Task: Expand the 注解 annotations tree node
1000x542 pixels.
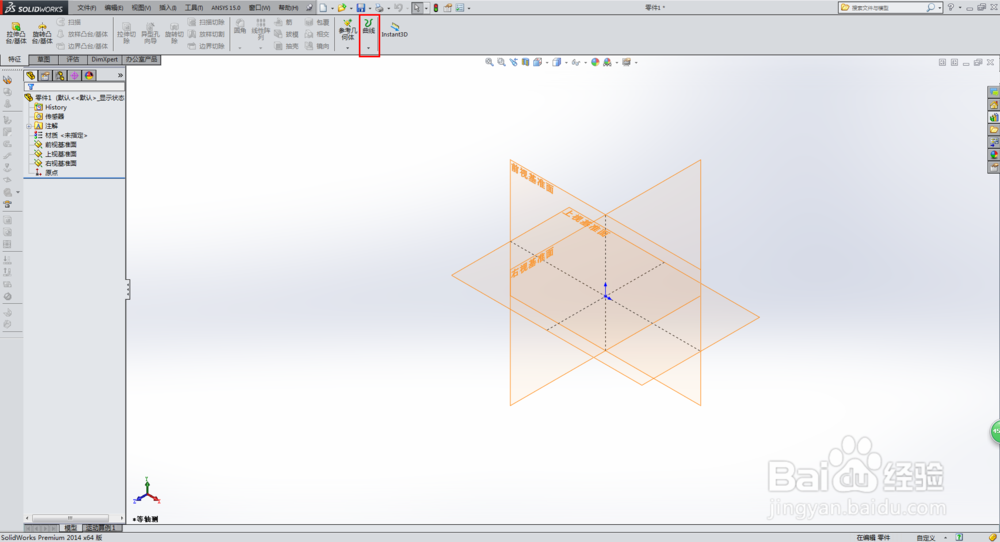Action: coord(29,126)
